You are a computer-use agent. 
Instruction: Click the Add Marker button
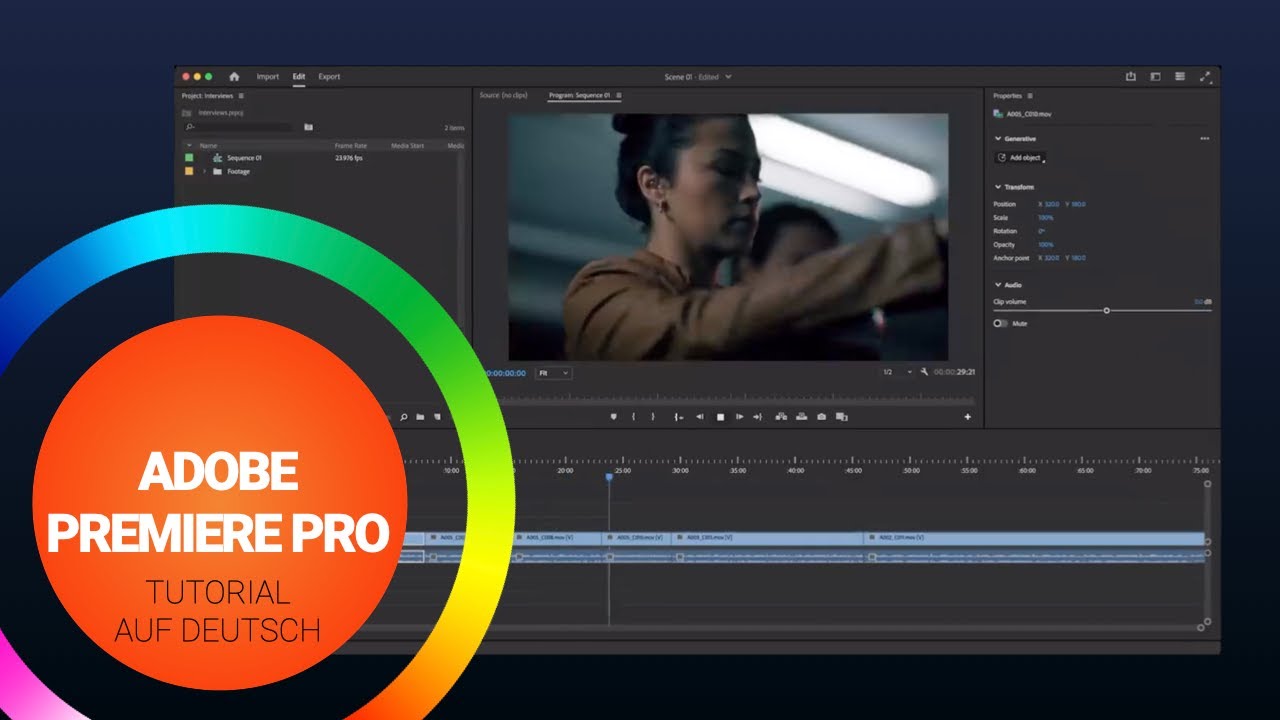pyautogui.click(x=613, y=417)
